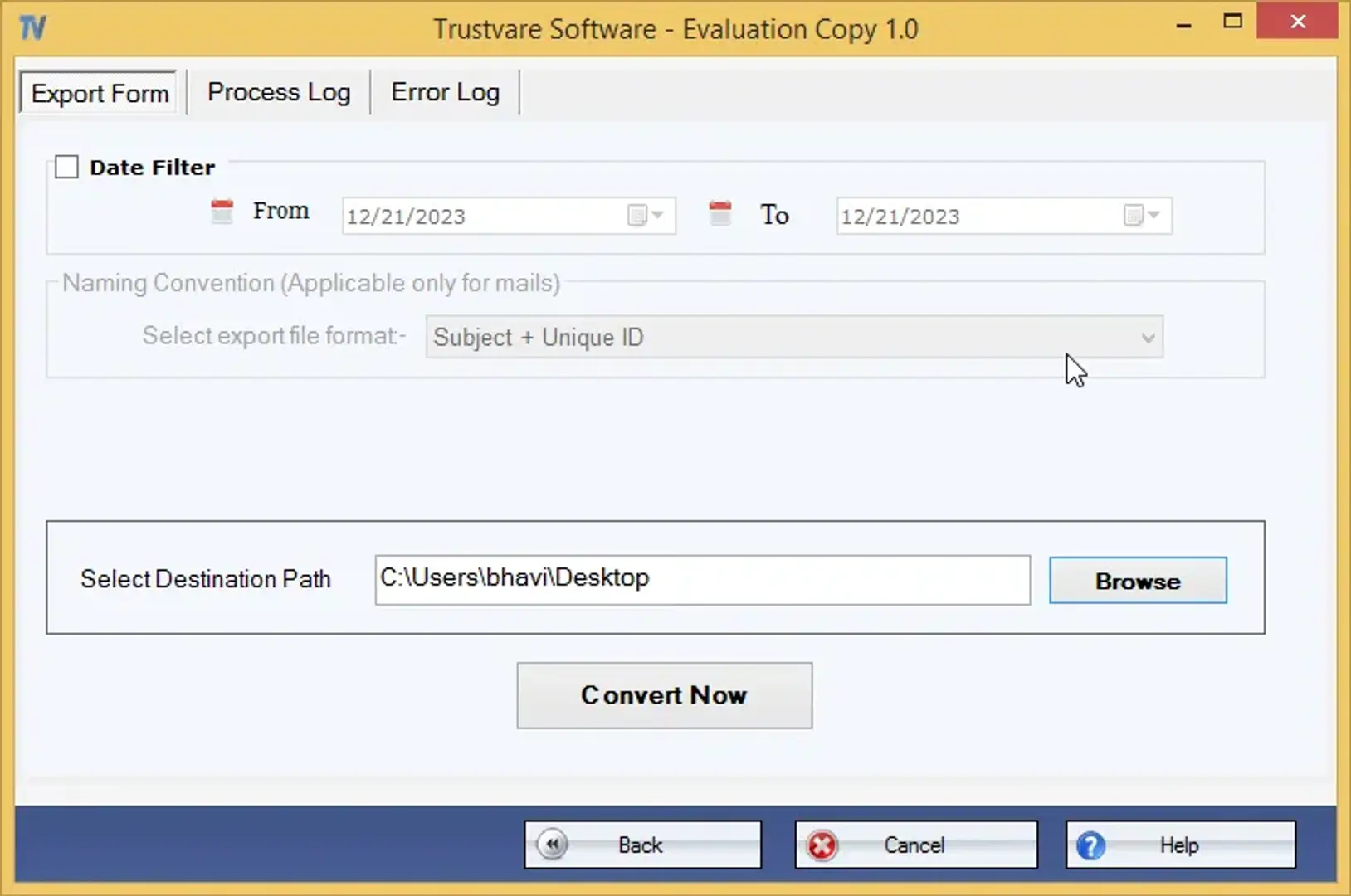Click the blue question mark Help icon
This screenshot has width=1351, height=896.
coord(1090,845)
